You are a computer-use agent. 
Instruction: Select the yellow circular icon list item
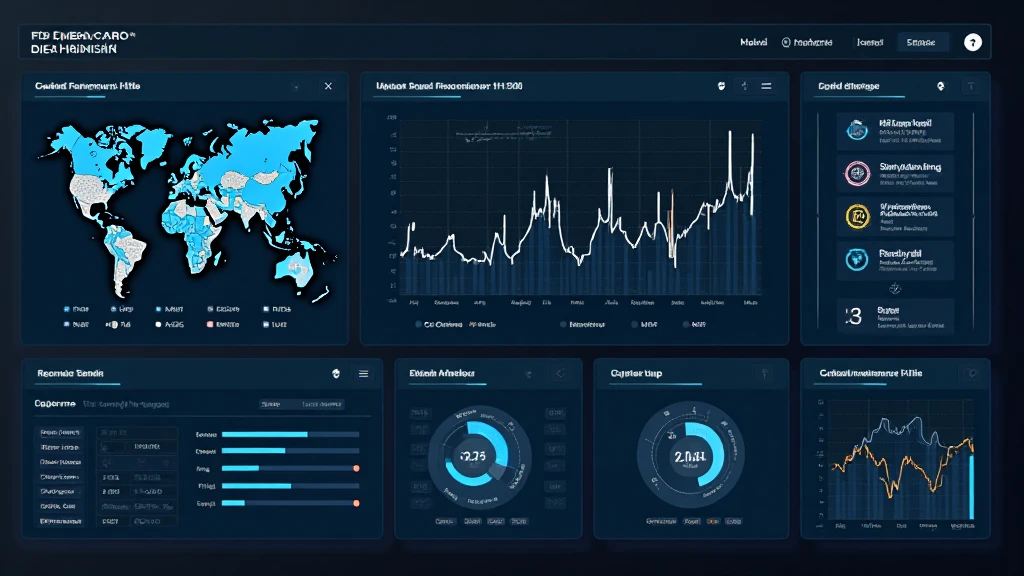856,215
